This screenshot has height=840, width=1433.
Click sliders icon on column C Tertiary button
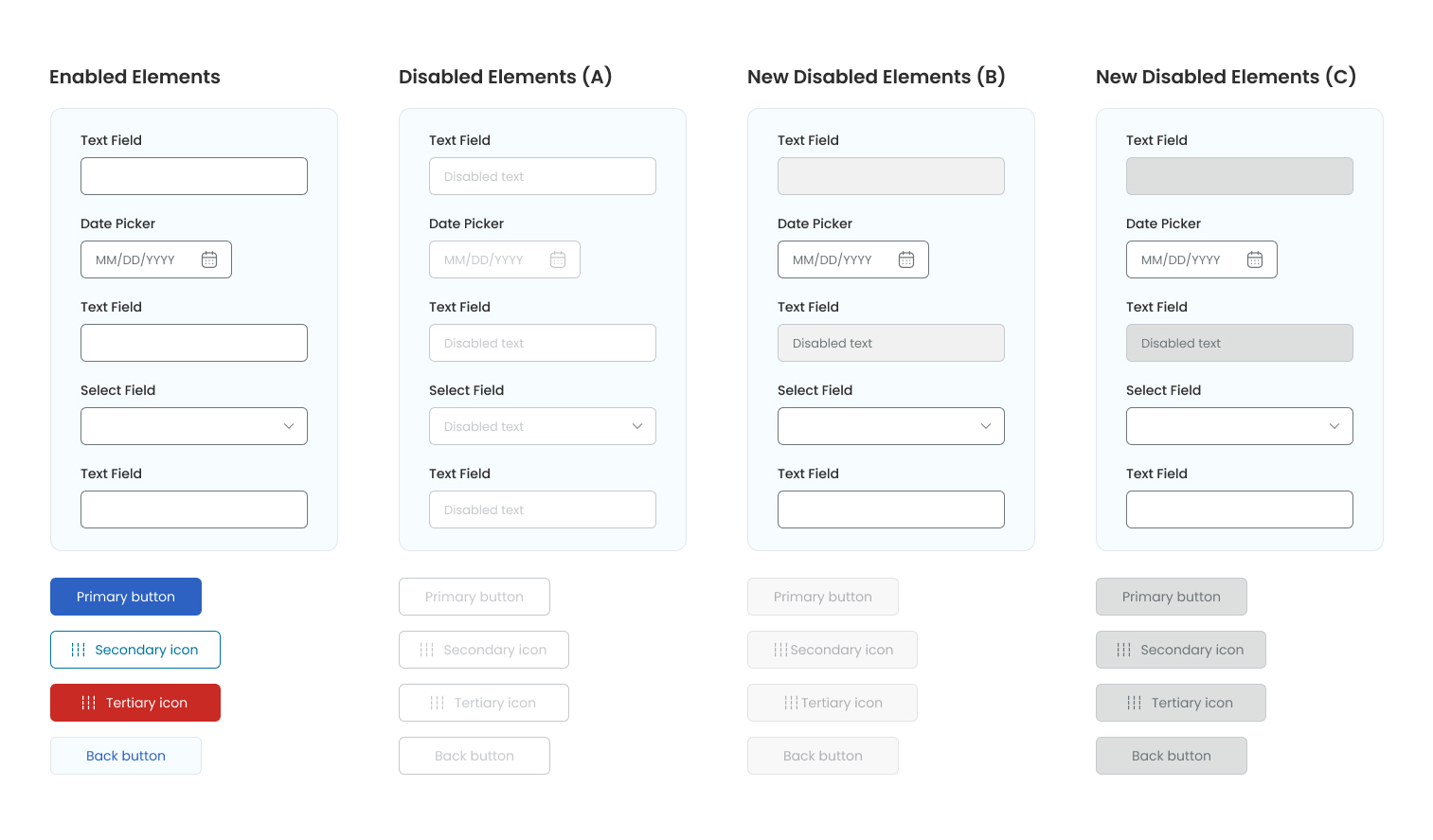coord(1135,703)
